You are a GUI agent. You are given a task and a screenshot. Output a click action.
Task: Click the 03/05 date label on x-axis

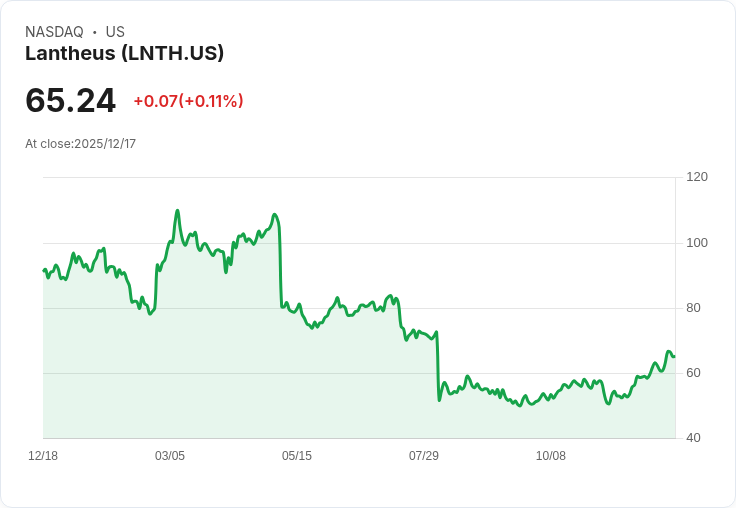click(170, 456)
